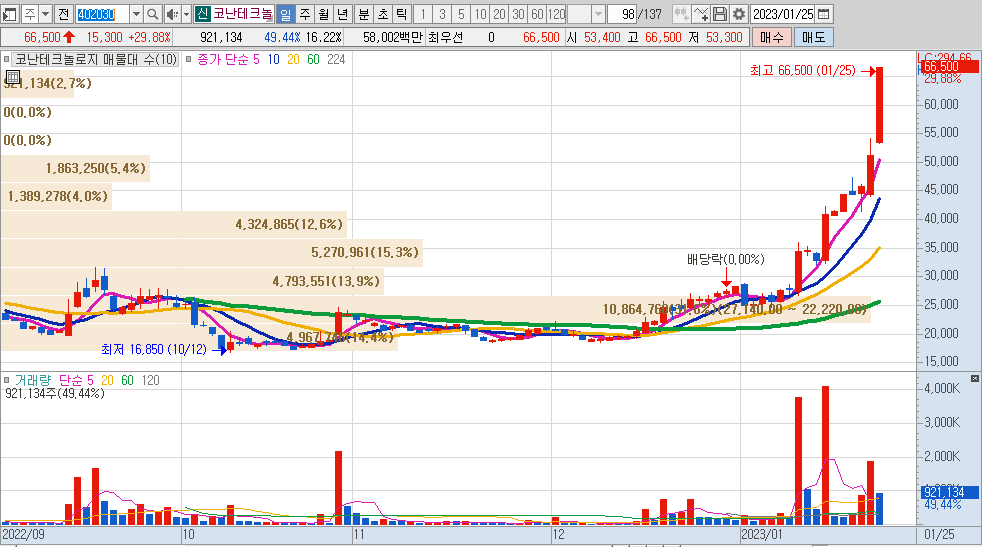982x547 pixels.
Task: Select the stock code field 402030
Action: click(102, 14)
